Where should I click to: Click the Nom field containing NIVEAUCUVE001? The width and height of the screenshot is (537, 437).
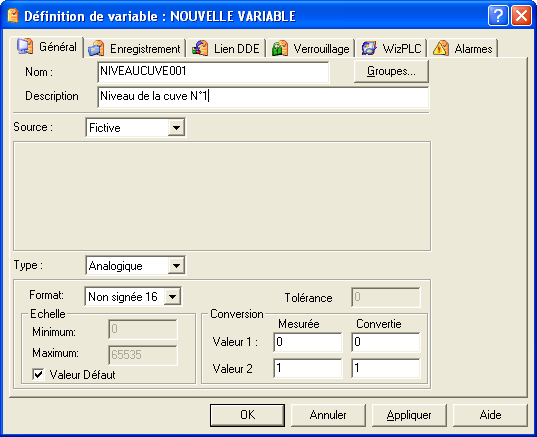click(x=213, y=72)
